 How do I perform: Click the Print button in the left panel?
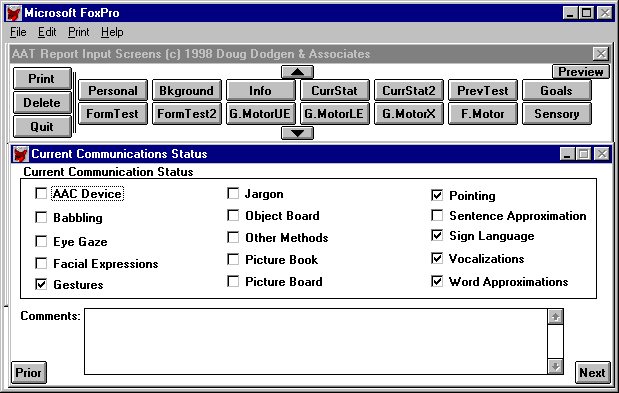click(42, 79)
